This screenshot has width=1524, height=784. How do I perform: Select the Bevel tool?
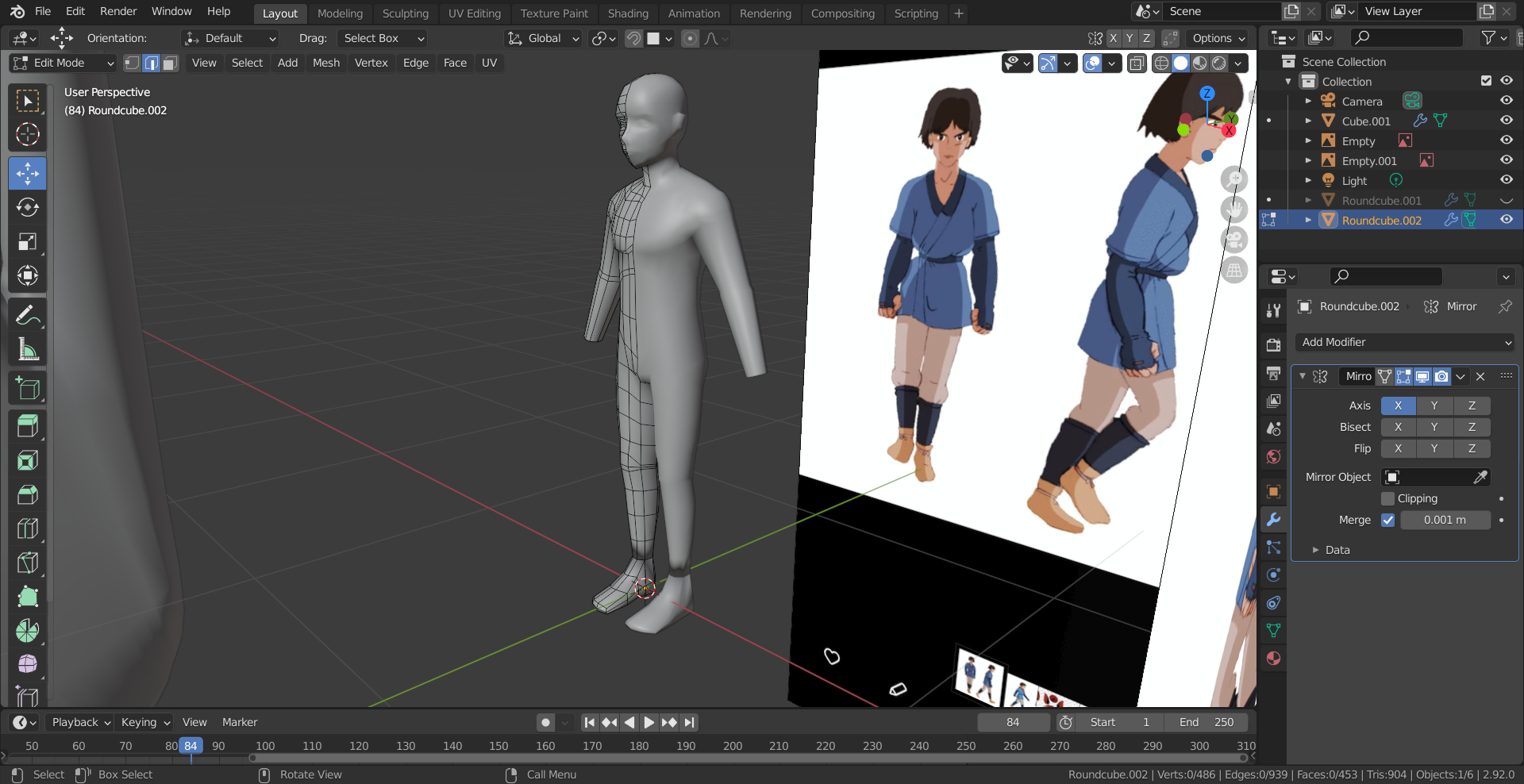coord(28,494)
